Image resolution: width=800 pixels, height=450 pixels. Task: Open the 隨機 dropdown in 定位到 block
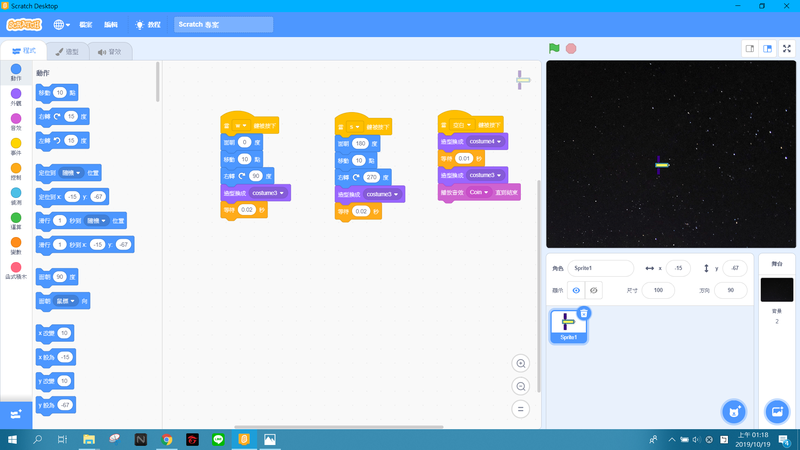[71, 173]
